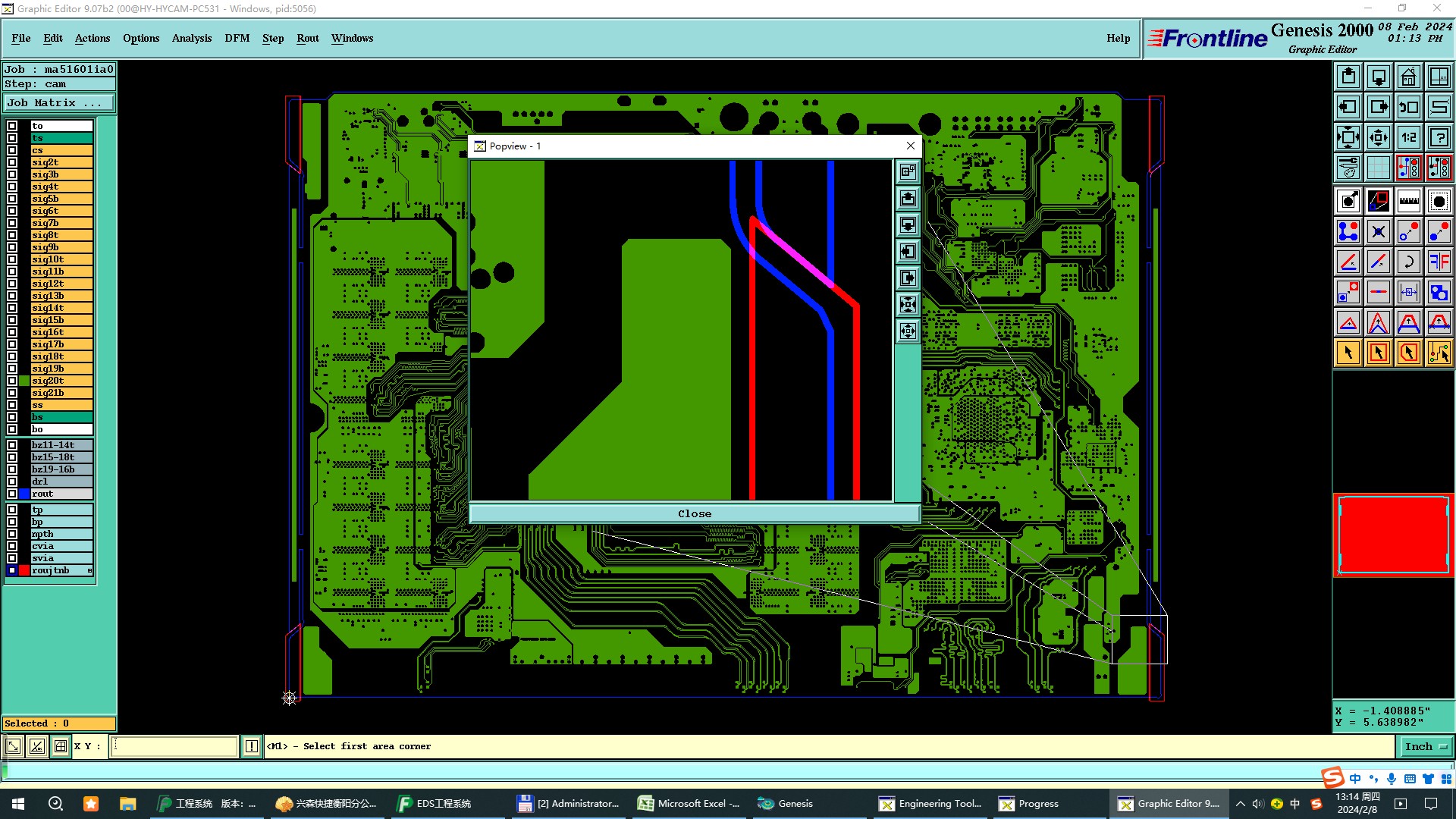Image resolution: width=1456 pixels, height=819 pixels.
Task: Select the measurement ruler tool
Action: pyautogui.click(x=1408, y=201)
